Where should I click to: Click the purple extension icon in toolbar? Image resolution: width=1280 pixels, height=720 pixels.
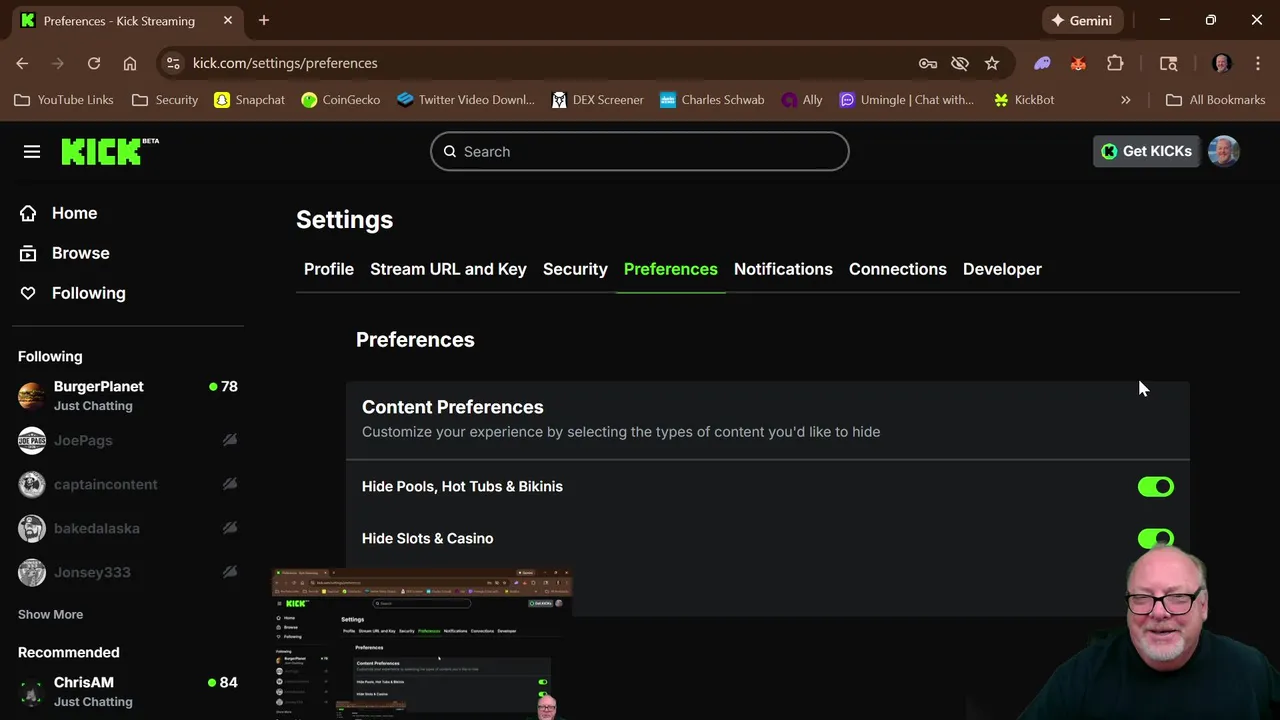[1042, 63]
